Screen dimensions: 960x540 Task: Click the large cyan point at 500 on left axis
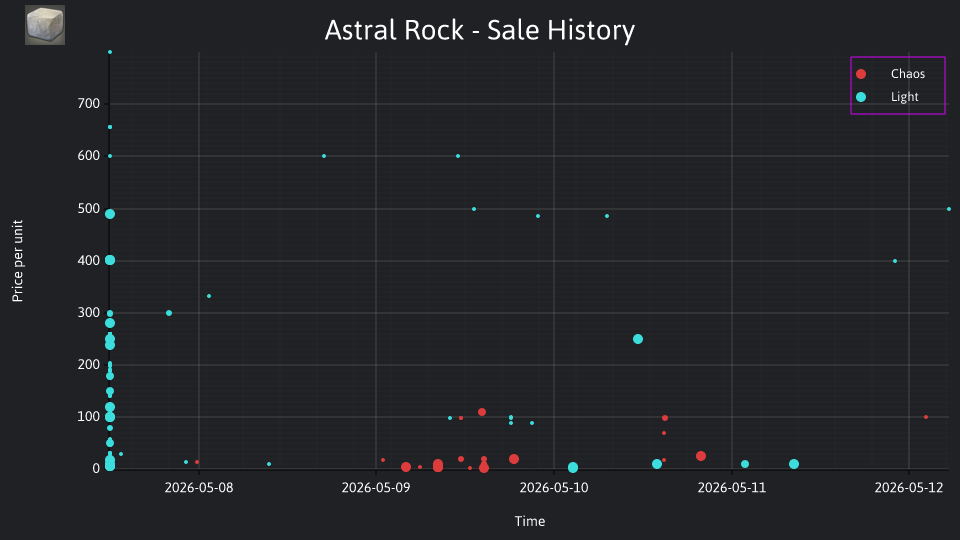110,214
